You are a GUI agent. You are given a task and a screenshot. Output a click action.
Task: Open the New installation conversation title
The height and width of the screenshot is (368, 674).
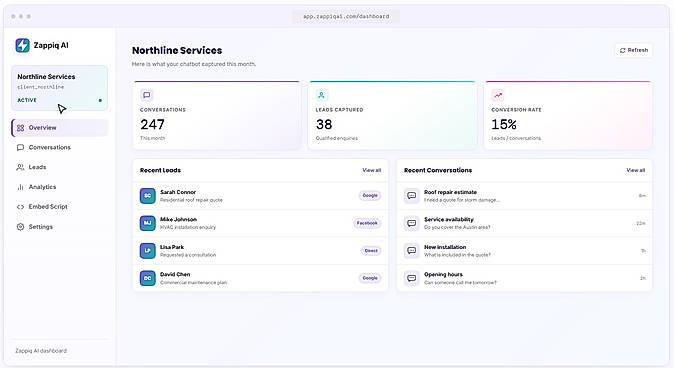445,247
